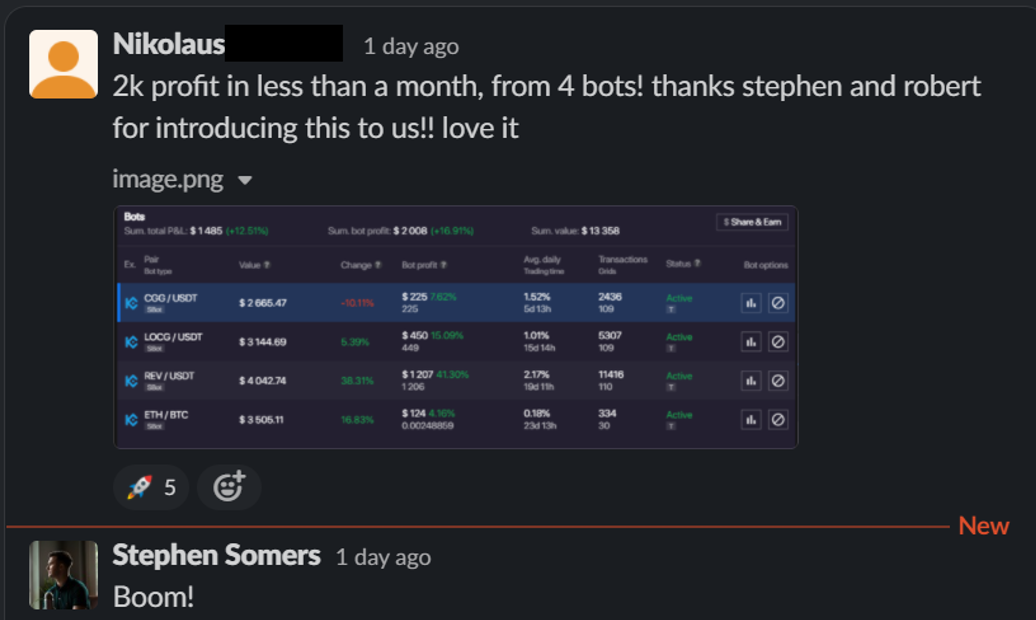Click Stephen Somers's profile photo
This screenshot has height=620, width=1036.
coord(64,575)
